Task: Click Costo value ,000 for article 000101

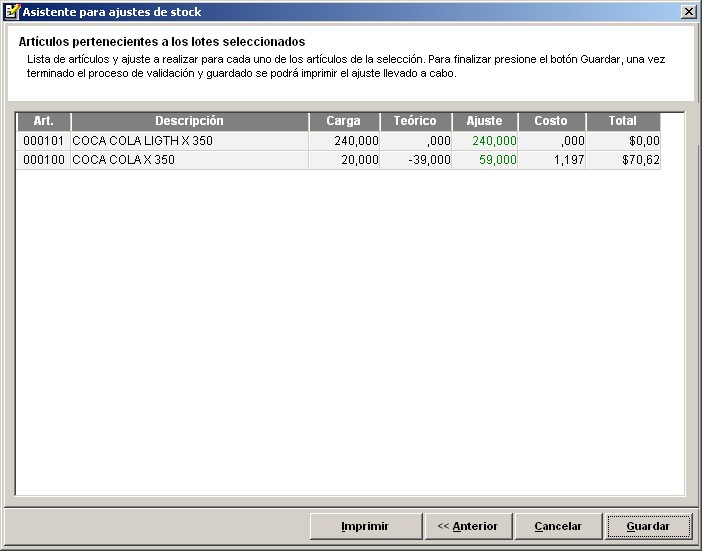Action: pyautogui.click(x=552, y=141)
